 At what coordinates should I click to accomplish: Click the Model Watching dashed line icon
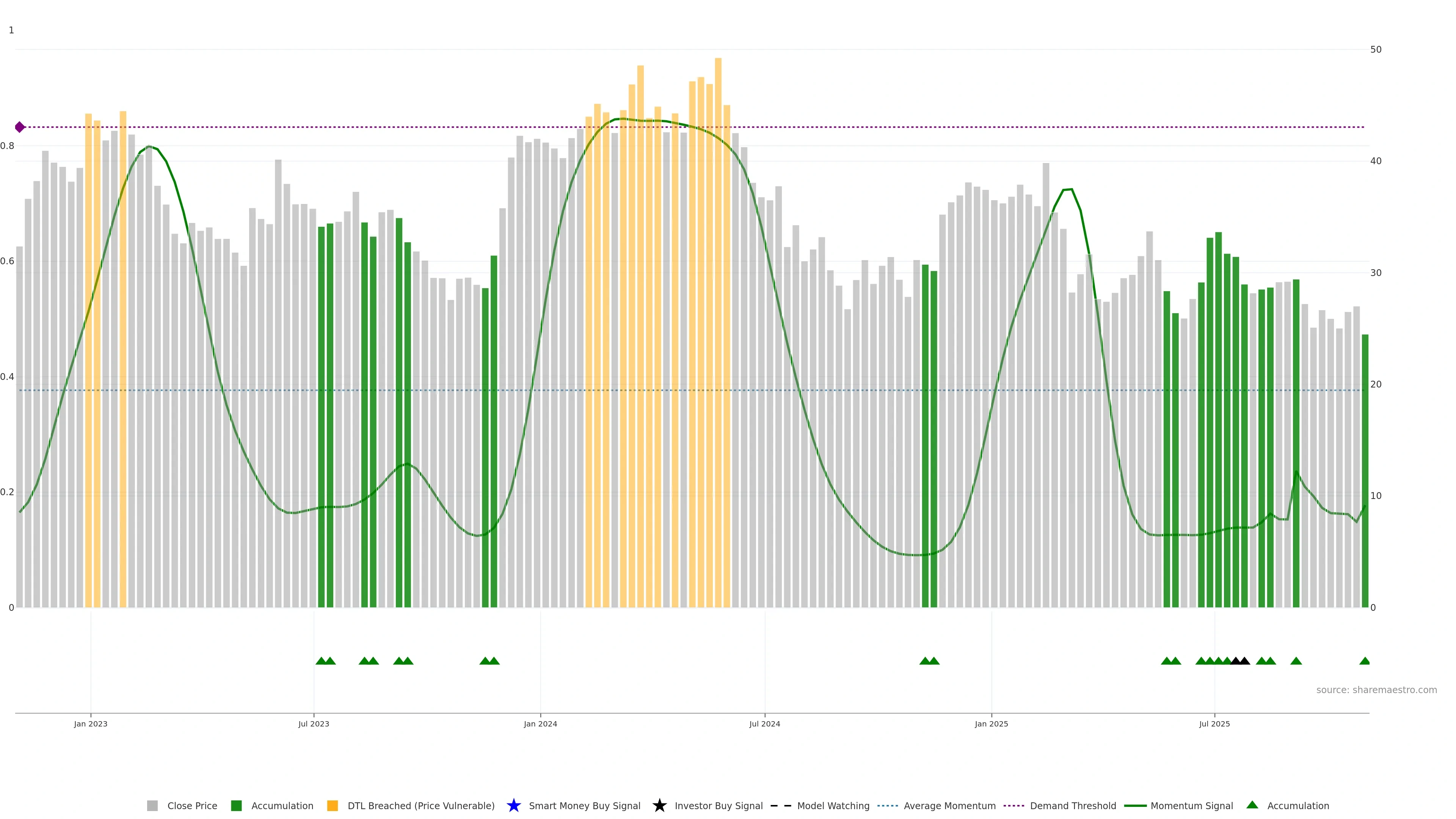point(781,805)
